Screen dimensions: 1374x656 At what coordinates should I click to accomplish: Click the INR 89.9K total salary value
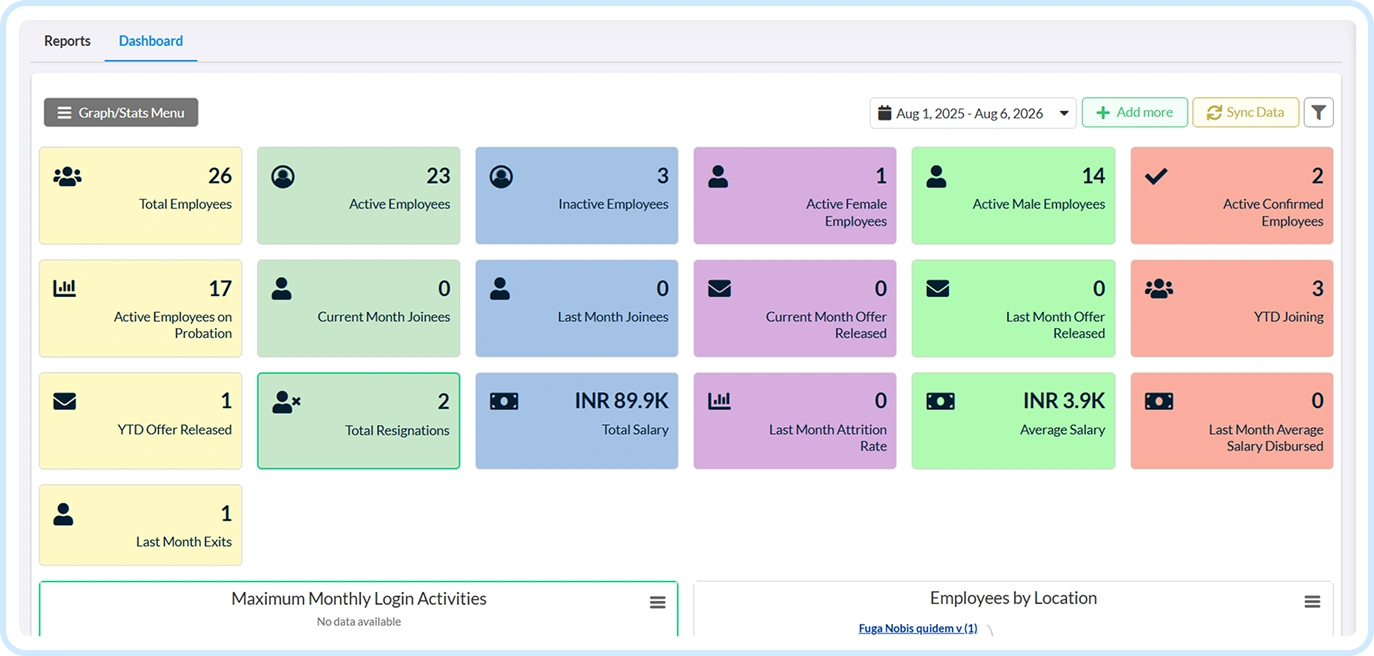coord(621,401)
